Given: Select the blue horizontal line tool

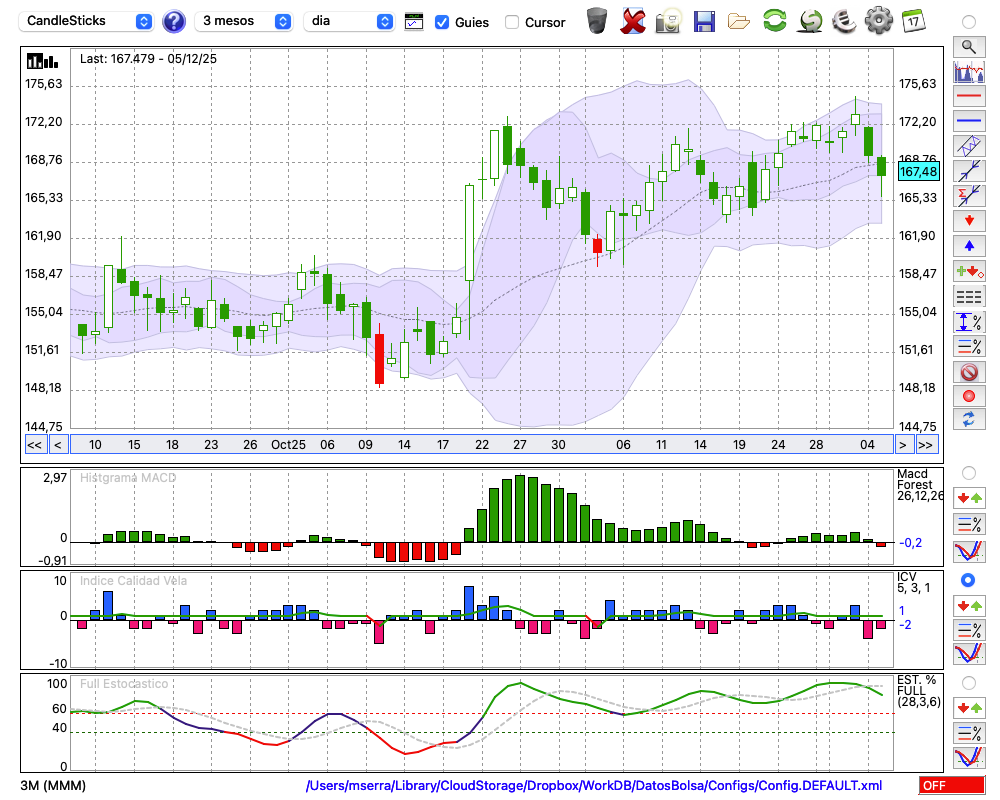Looking at the screenshot, I should pos(968,121).
